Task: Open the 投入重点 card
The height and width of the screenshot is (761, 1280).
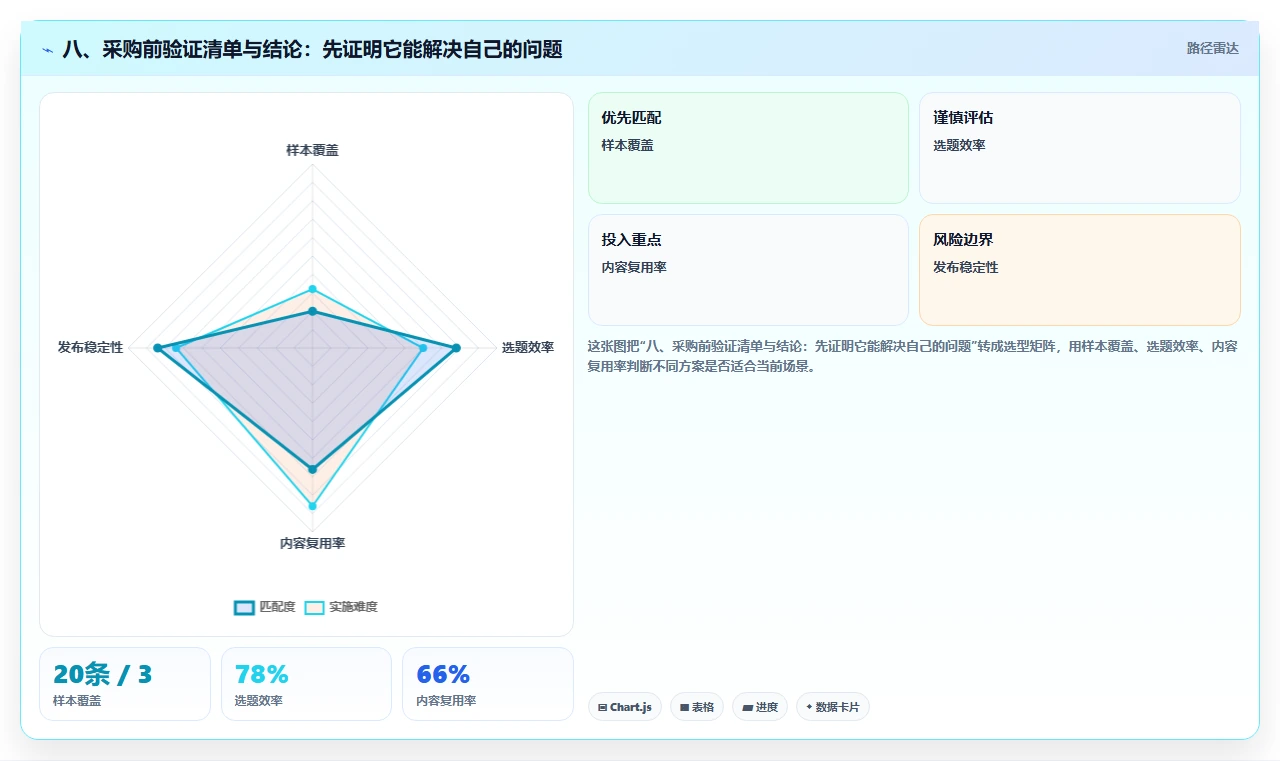Action: [x=748, y=270]
